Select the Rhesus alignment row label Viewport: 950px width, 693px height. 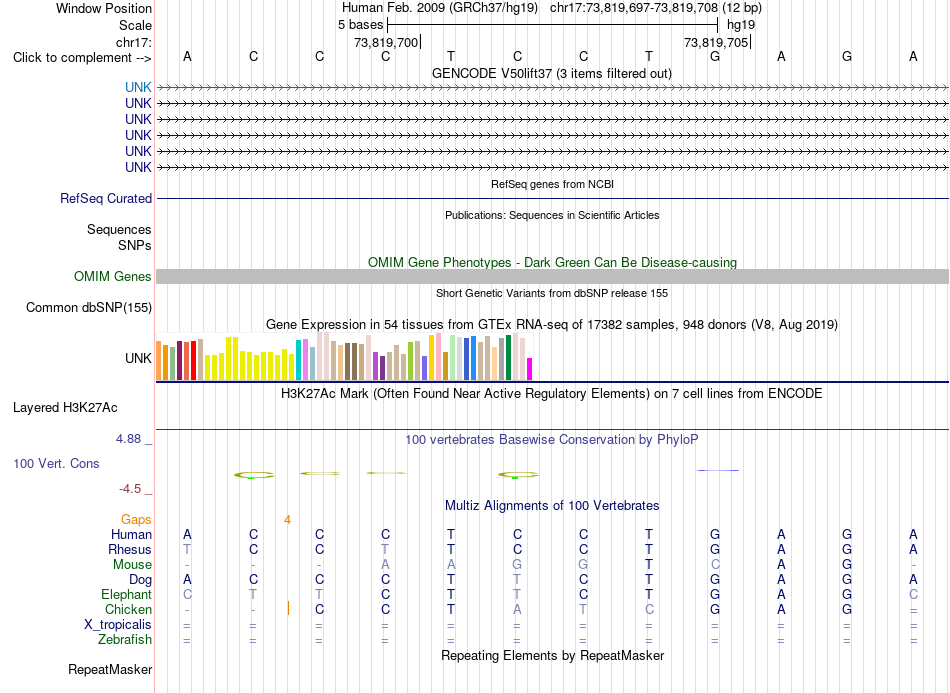tap(130, 549)
